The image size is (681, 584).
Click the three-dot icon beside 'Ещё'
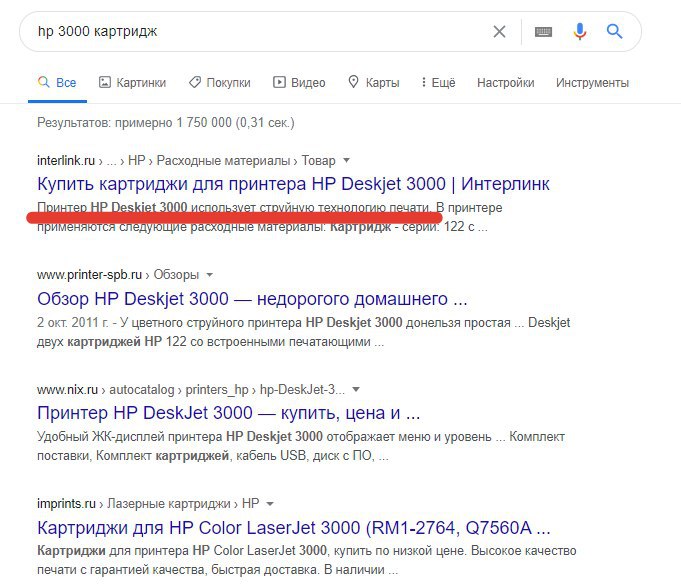coord(423,82)
